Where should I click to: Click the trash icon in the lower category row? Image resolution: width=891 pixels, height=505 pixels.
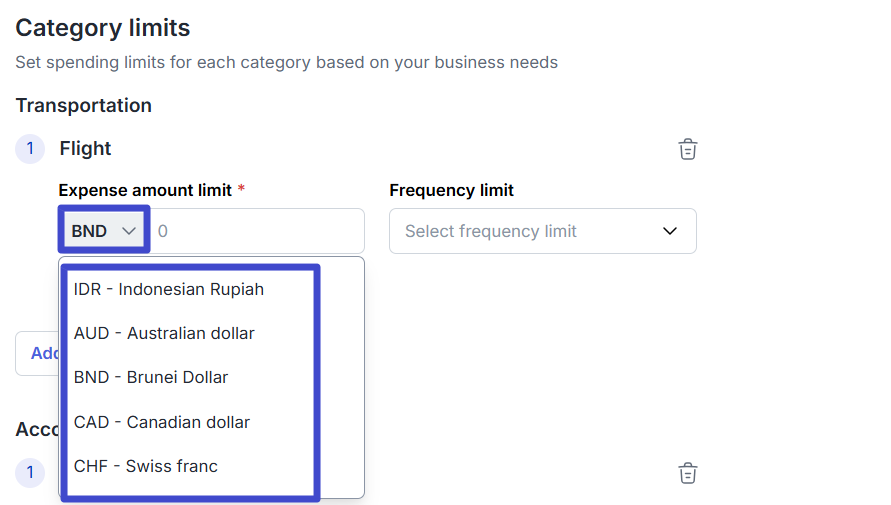pyautogui.click(x=687, y=473)
